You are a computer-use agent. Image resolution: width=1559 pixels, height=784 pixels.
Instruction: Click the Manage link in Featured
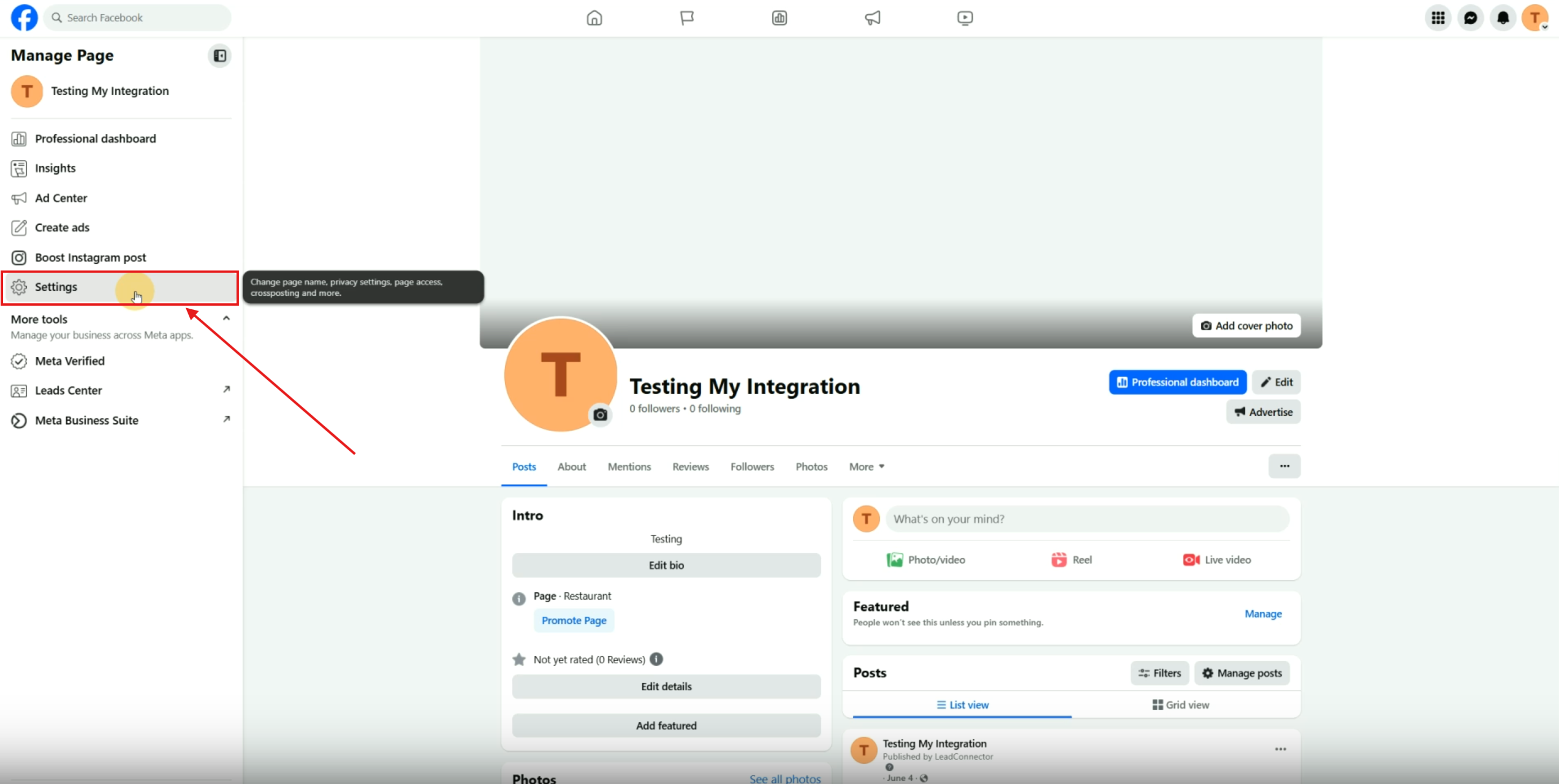[x=1263, y=614]
